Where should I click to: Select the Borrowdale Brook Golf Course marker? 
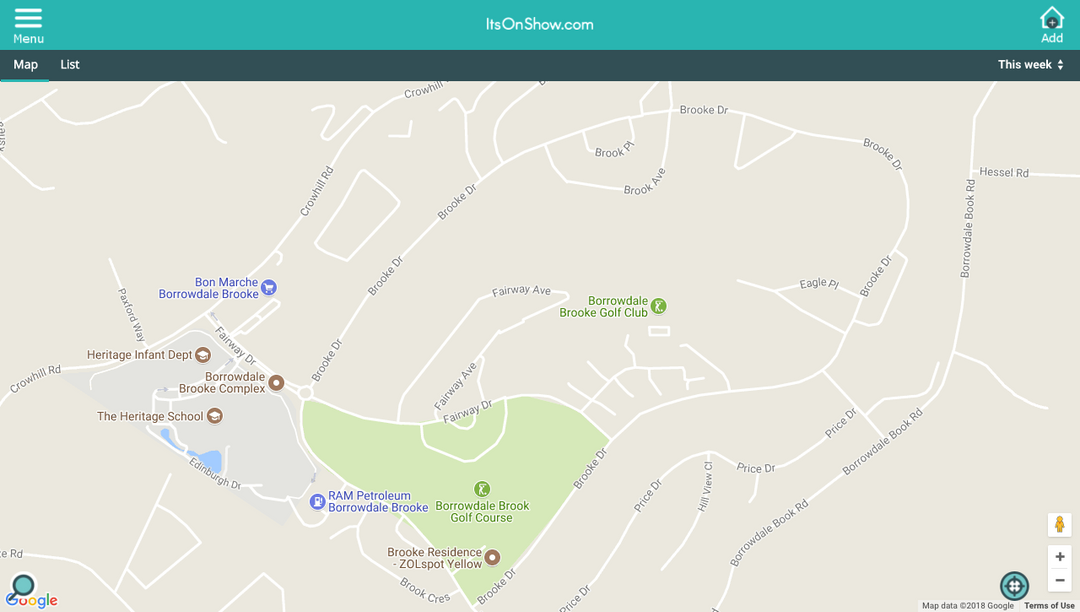482,489
